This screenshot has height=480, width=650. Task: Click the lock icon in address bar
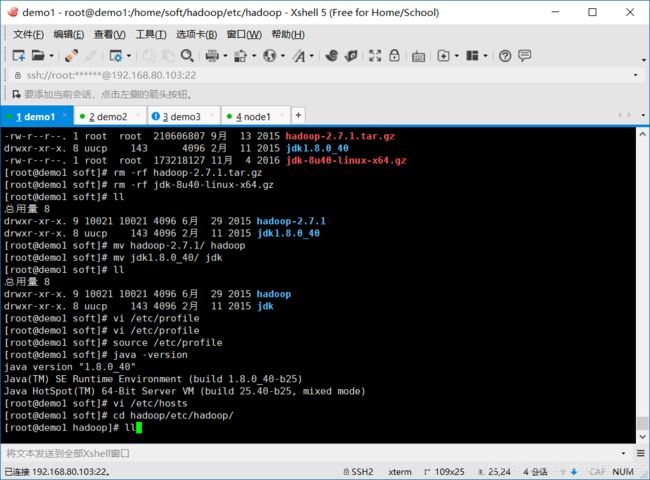(x=18, y=75)
